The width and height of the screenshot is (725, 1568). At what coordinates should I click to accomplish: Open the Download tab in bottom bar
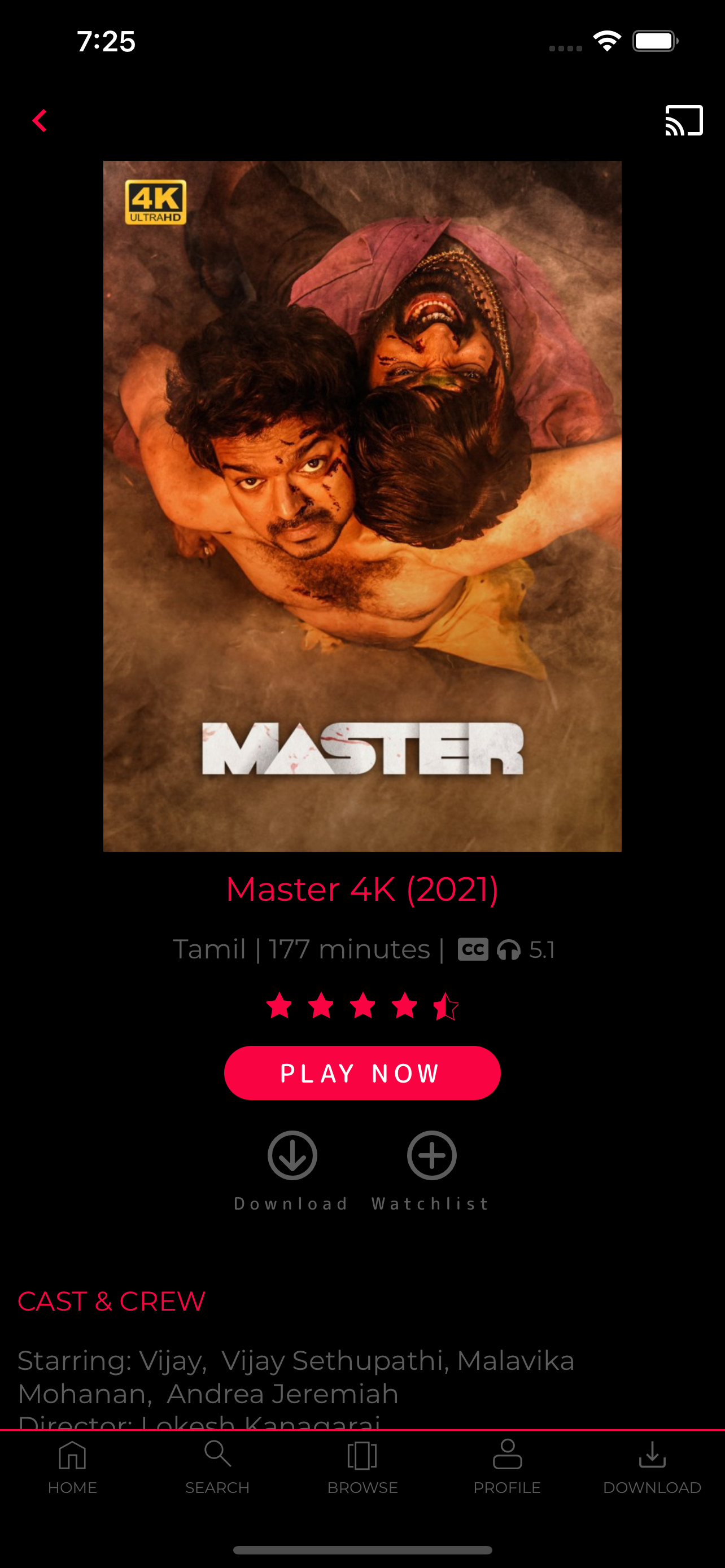(652, 1467)
